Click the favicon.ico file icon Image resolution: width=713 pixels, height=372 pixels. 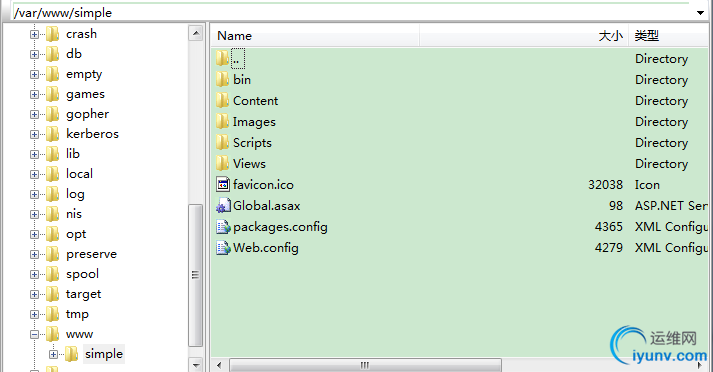coord(223,185)
